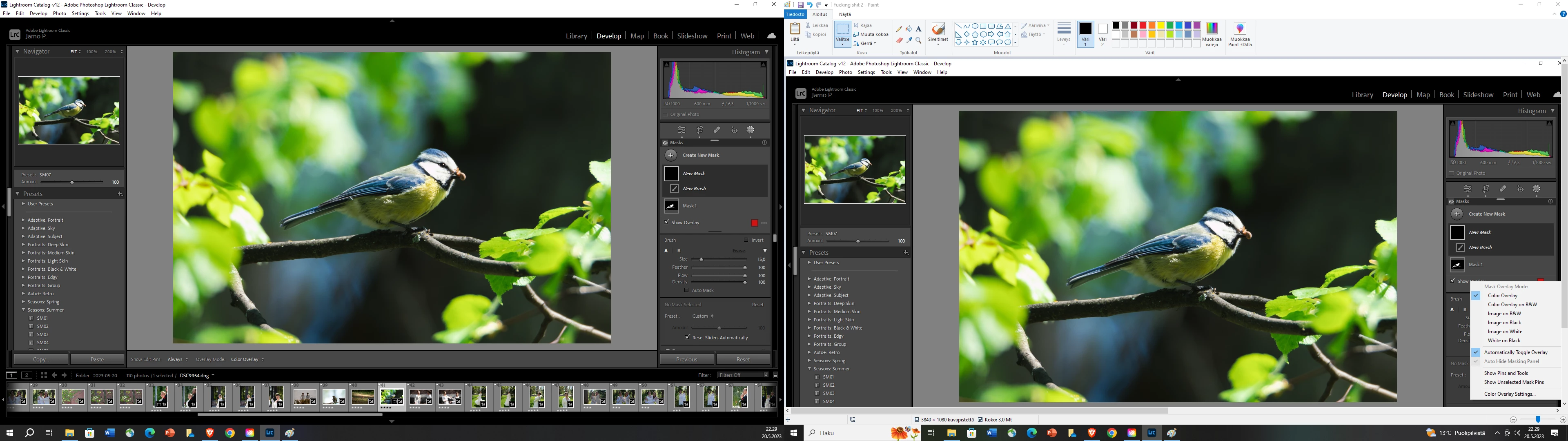Switch to the Näytä tab in Paint

point(845,15)
